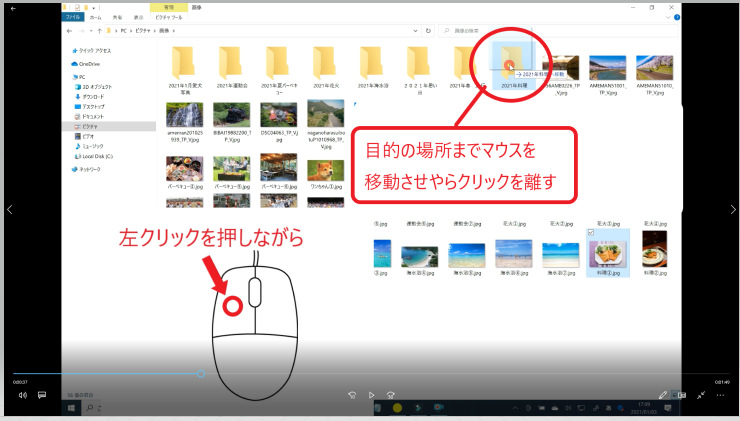This screenshot has height=421, width=740.
Task: Skip backward with the rewind button
Action: (353, 395)
